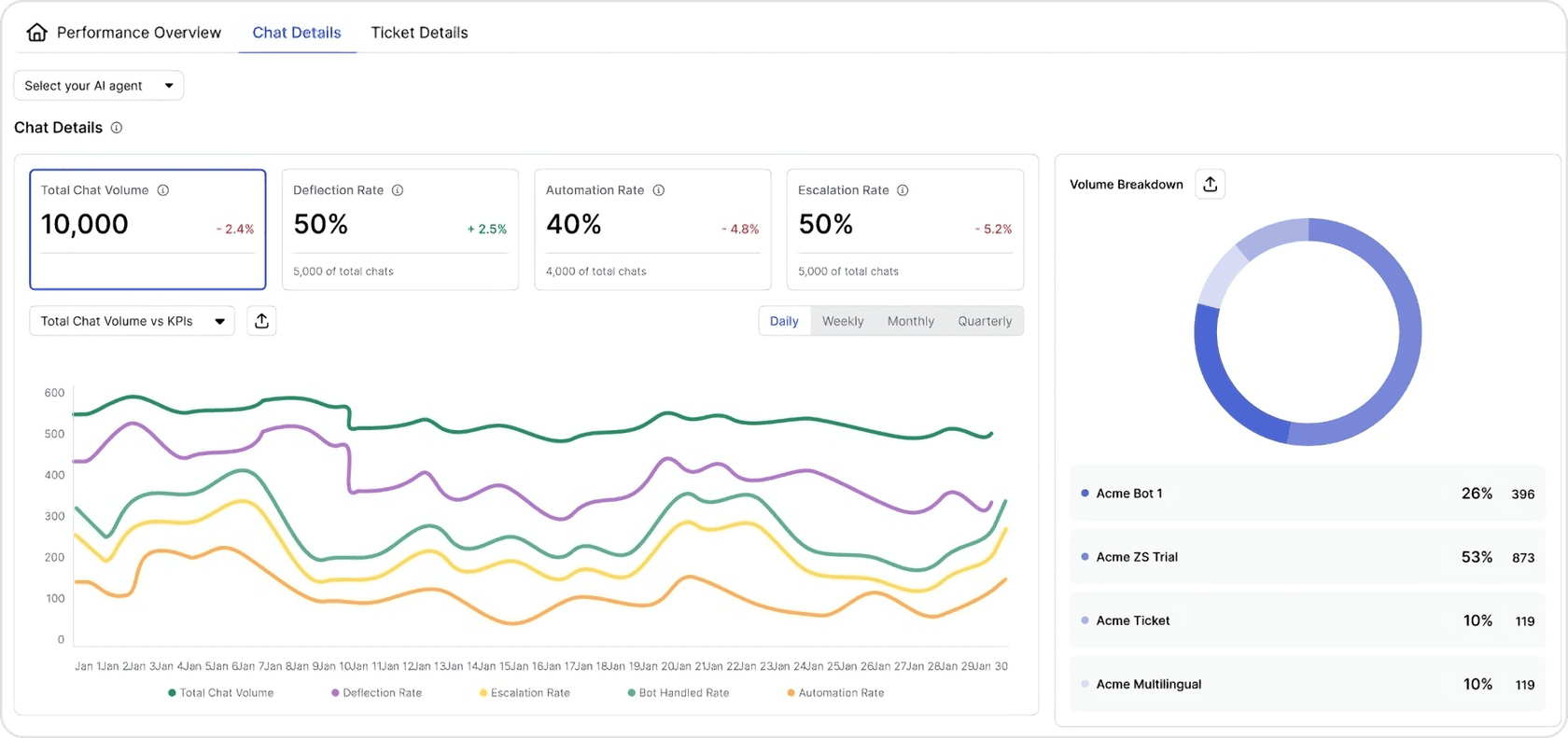Select the Daily time range
The width and height of the screenshot is (1568, 738).
point(784,321)
